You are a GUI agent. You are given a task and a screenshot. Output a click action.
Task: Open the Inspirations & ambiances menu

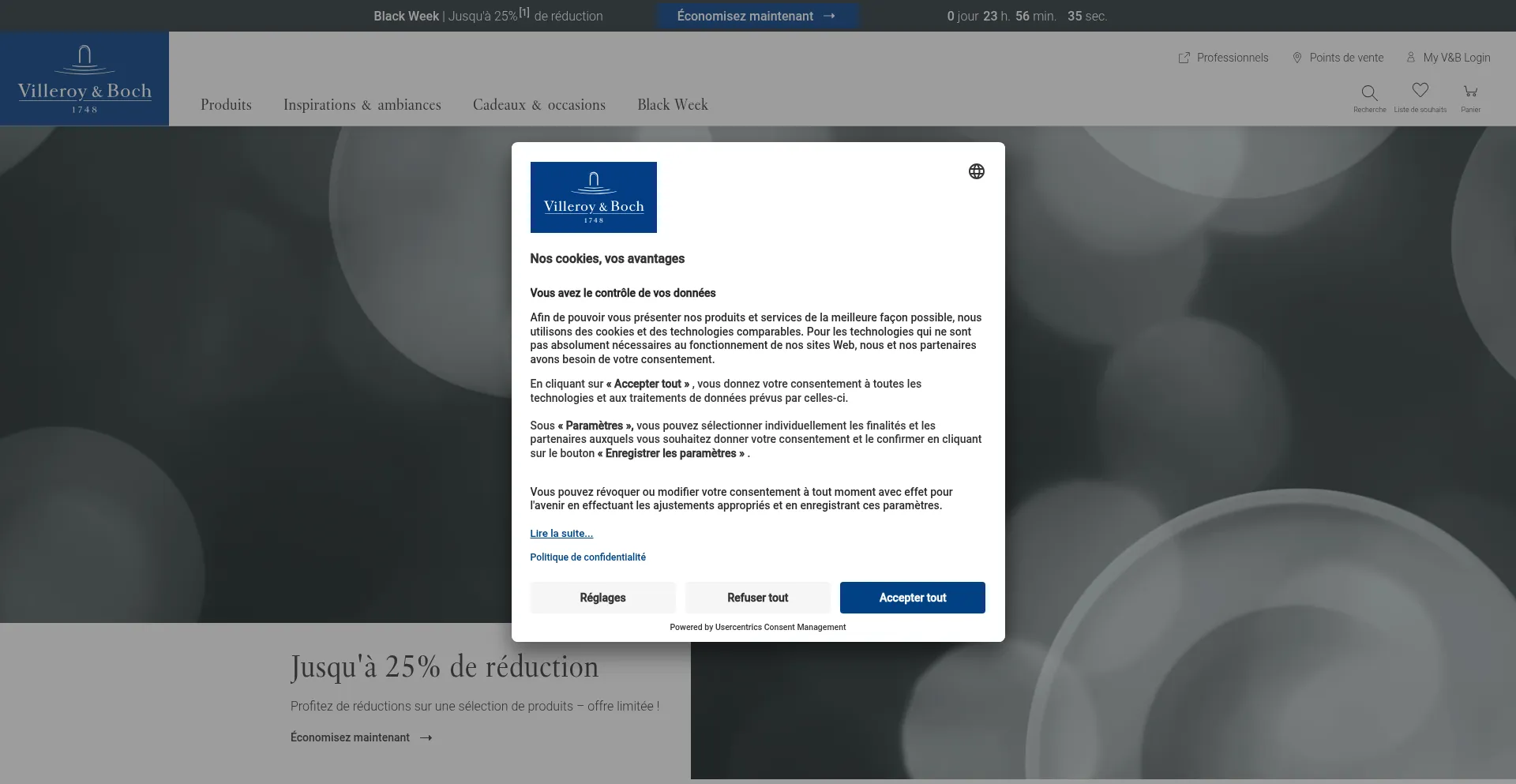[x=362, y=105]
